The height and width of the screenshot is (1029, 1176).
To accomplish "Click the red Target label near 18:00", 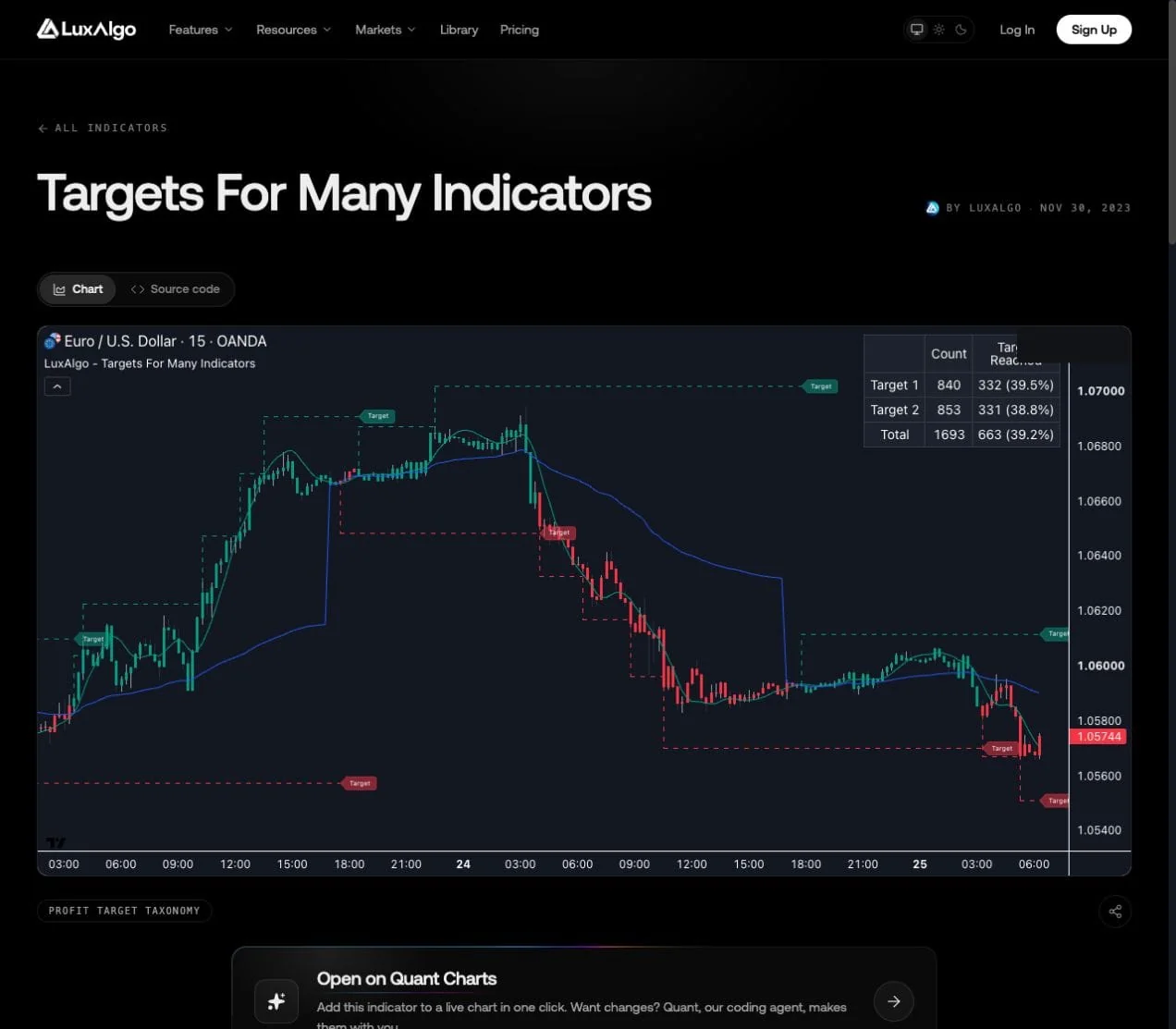I will [x=359, y=783].
